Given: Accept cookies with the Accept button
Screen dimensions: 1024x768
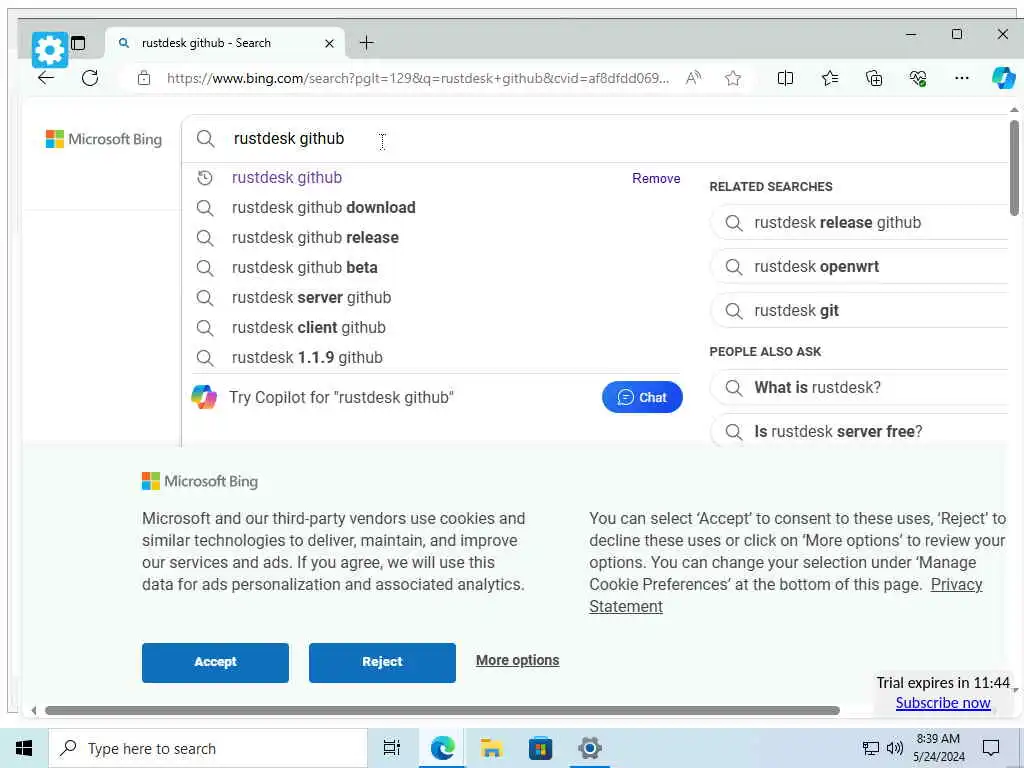Looking at the screenshot, I should pyautogui.click(x=215, y=662).
